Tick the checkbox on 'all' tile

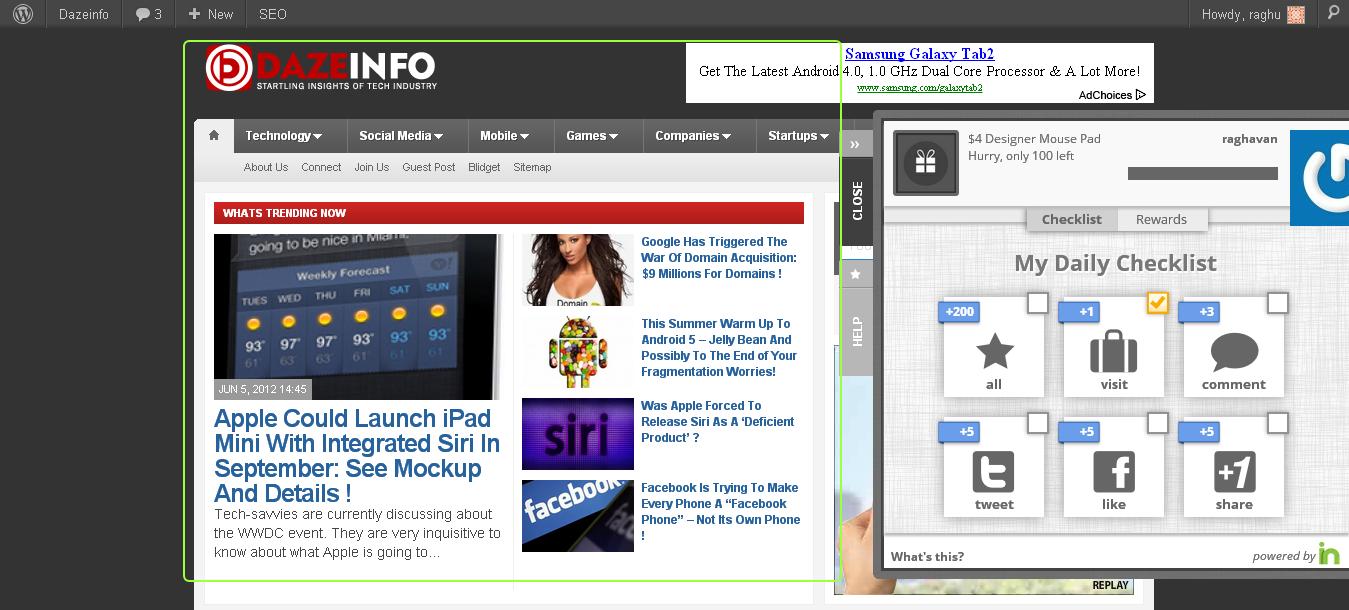point(1038,302)
